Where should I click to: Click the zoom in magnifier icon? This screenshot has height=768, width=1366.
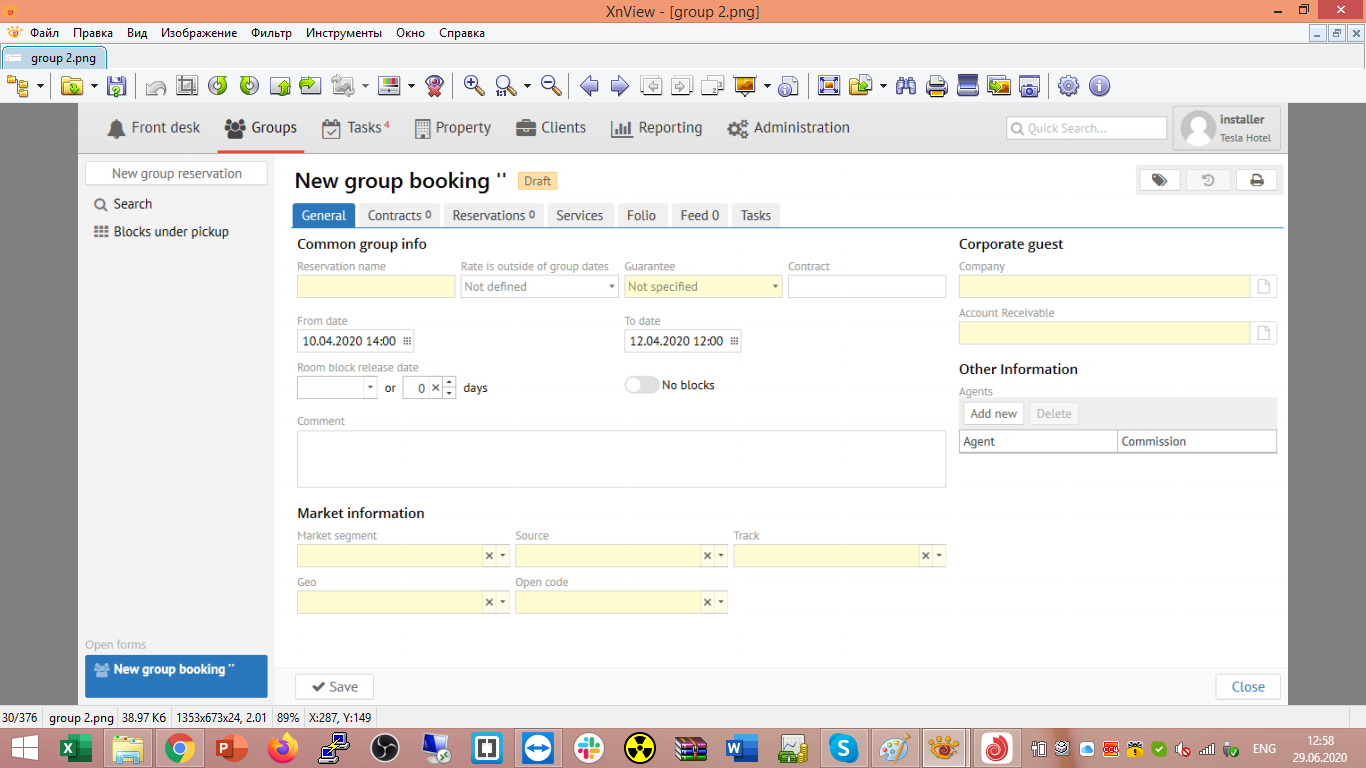click(474, 86)
